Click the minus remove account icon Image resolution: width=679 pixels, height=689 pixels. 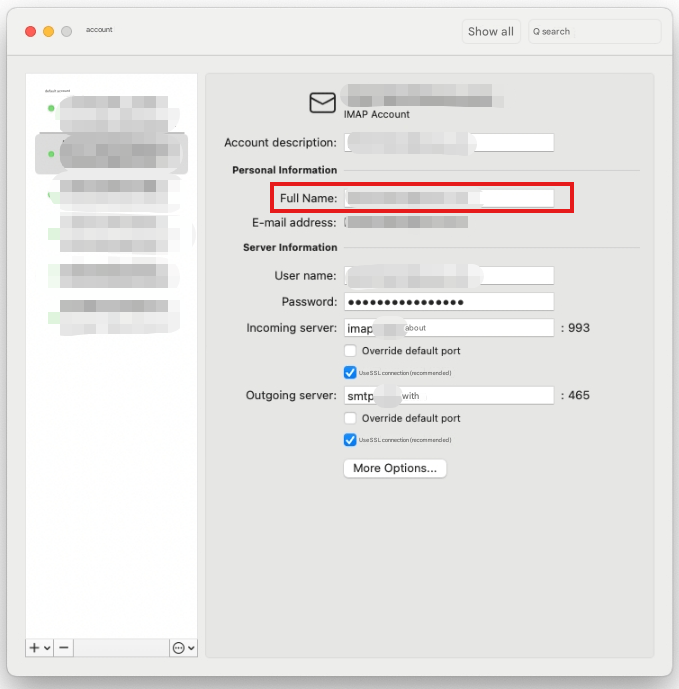click(64, 648)
